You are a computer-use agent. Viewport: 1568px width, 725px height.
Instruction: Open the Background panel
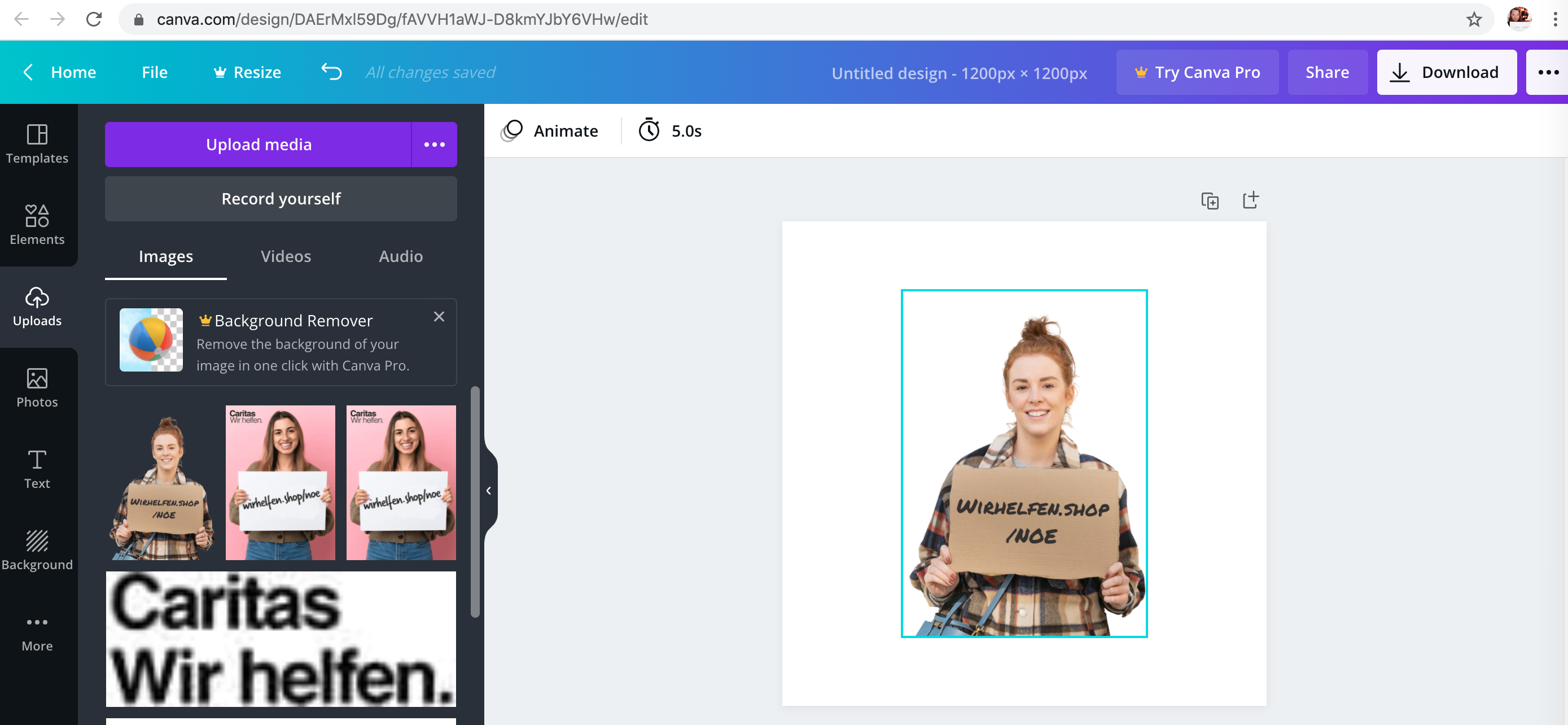click(37, 550)
